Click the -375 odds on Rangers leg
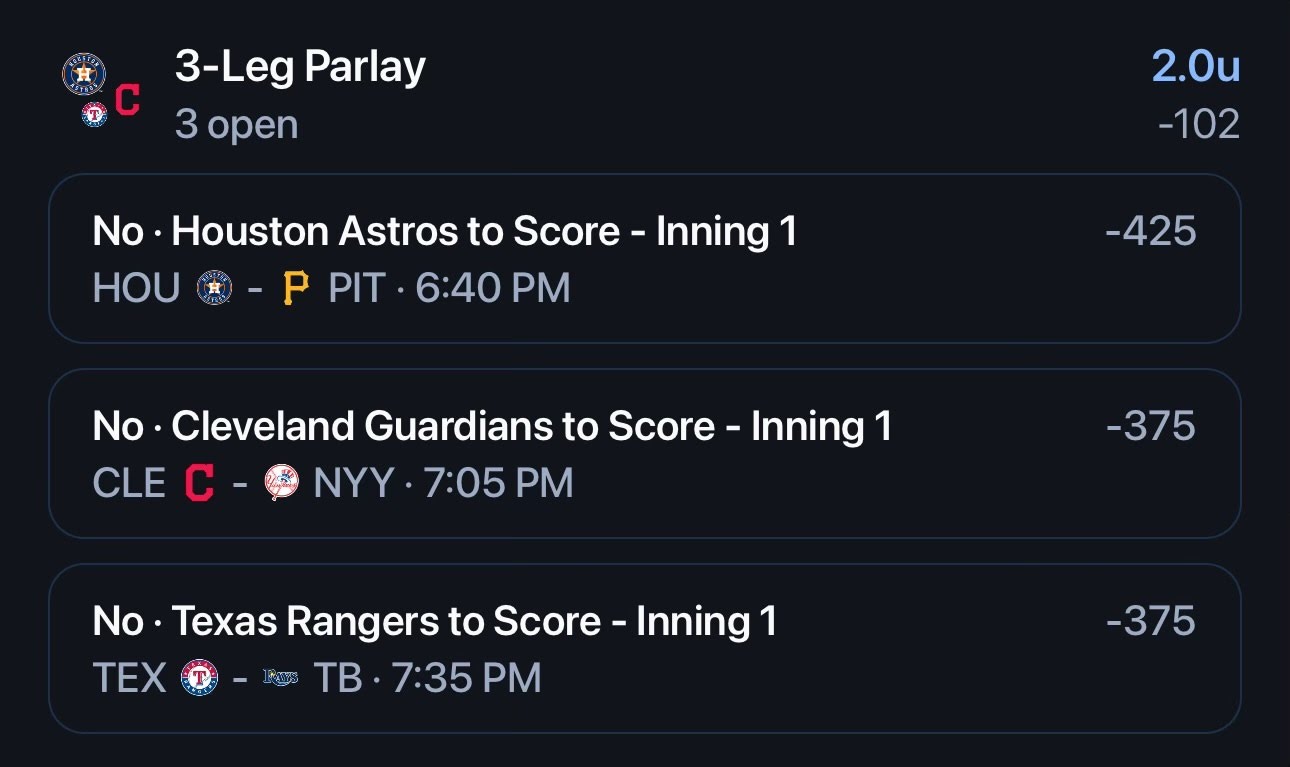This screenshot has height=767, width=1290. 1150,621
